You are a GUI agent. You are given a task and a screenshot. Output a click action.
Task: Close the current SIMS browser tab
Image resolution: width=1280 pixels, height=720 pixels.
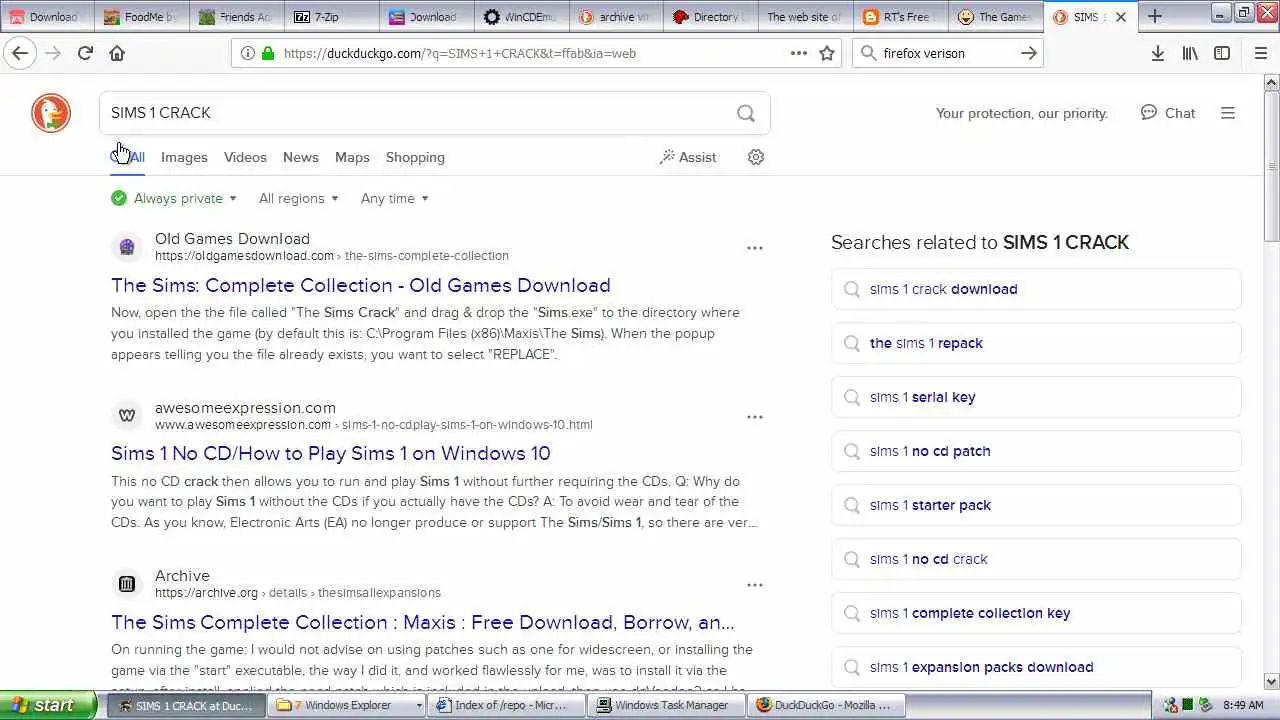tap(1121, 17)
